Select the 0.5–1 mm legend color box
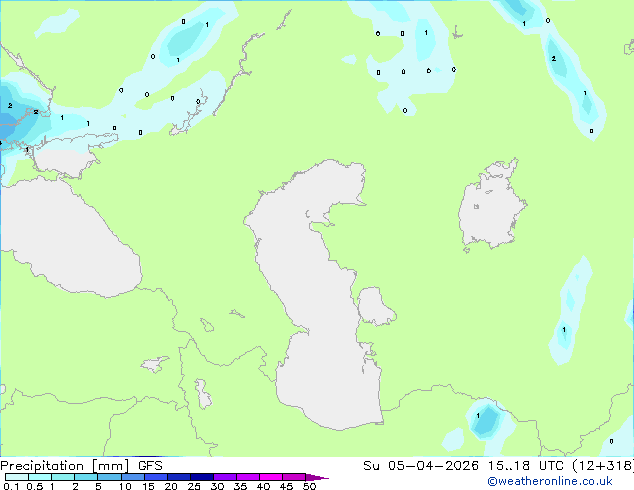The image size is (634, 490). 40,477
